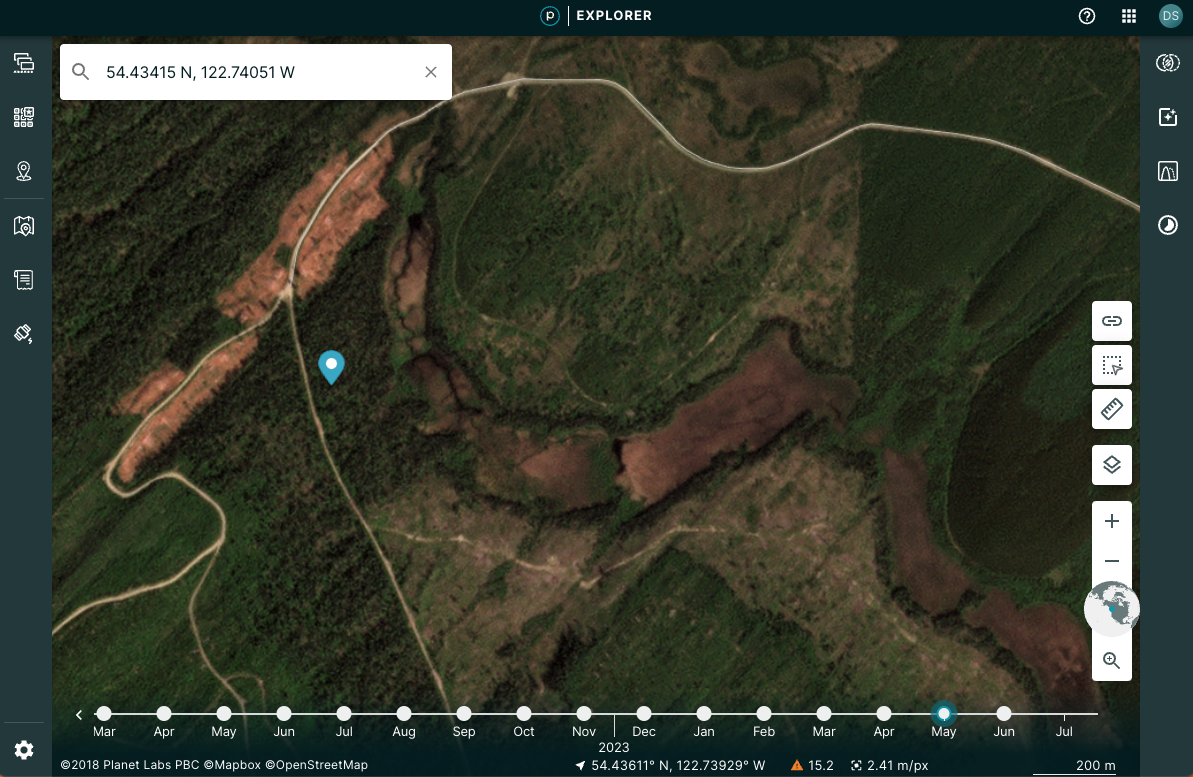Zoom out with the minus button

click(x=1112, y=561)
